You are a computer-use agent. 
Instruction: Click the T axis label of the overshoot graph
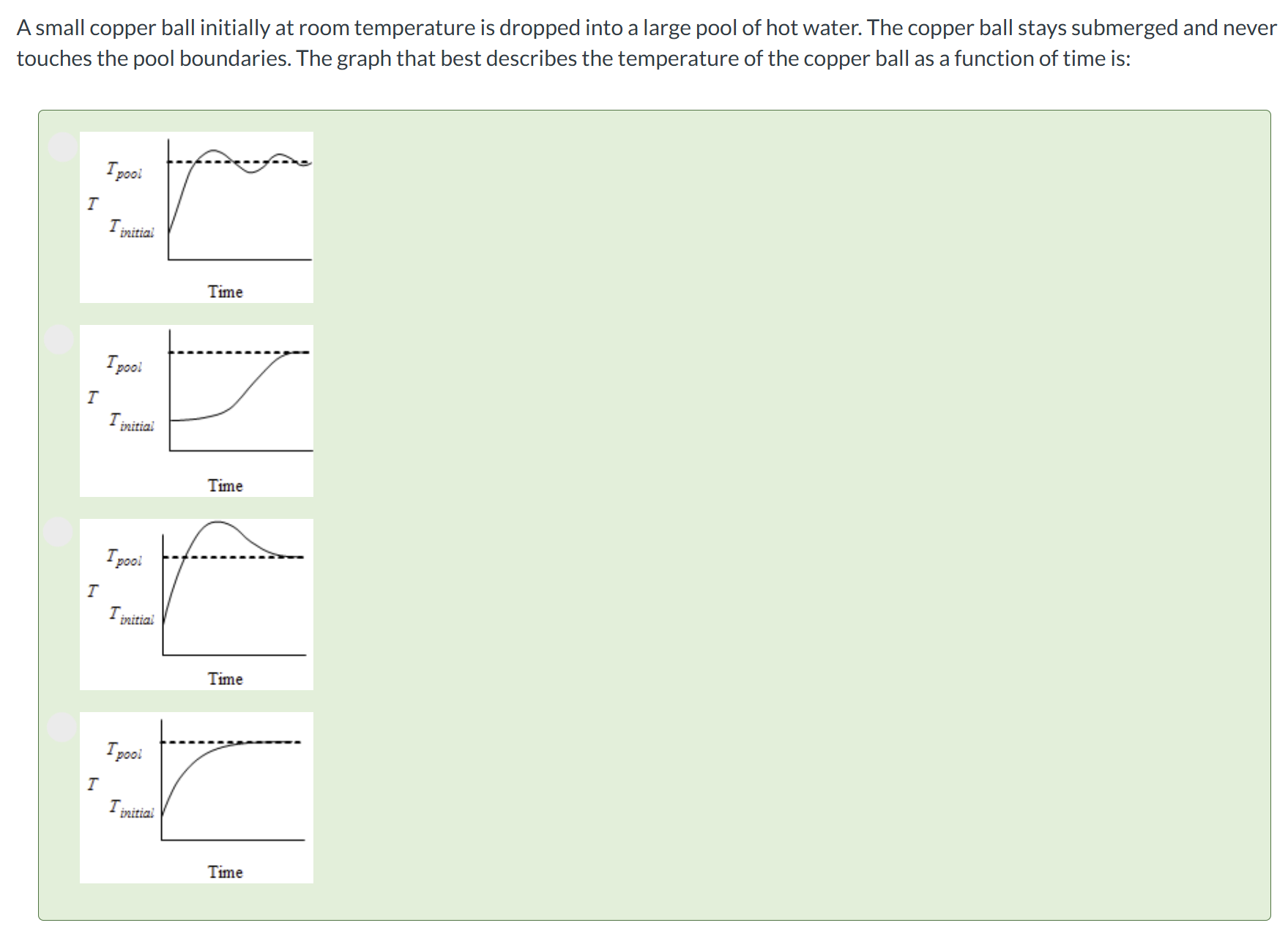point(92,590)
